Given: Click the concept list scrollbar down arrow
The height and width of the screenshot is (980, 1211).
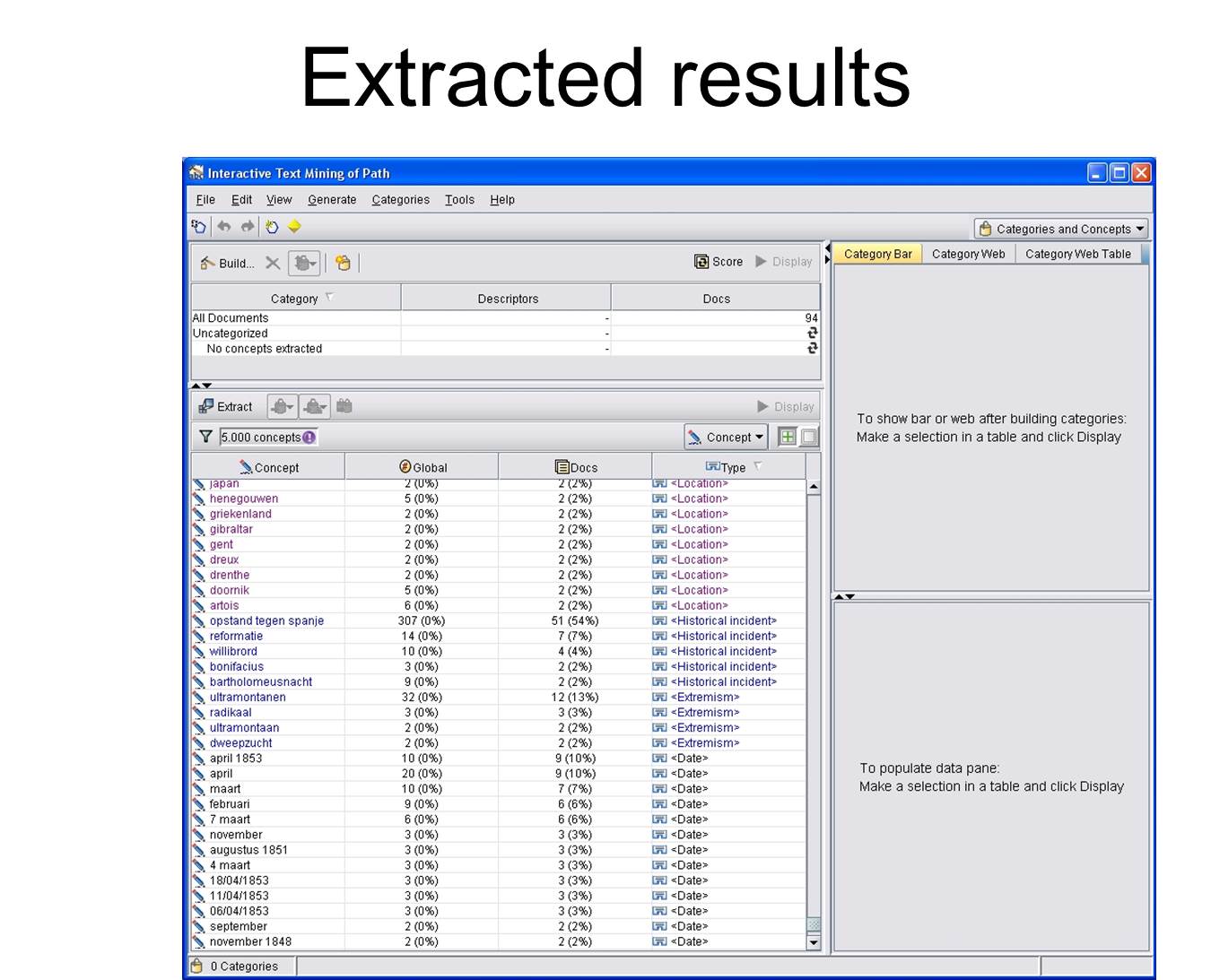Looking at the screenshot, I should [x=814, y=942].
